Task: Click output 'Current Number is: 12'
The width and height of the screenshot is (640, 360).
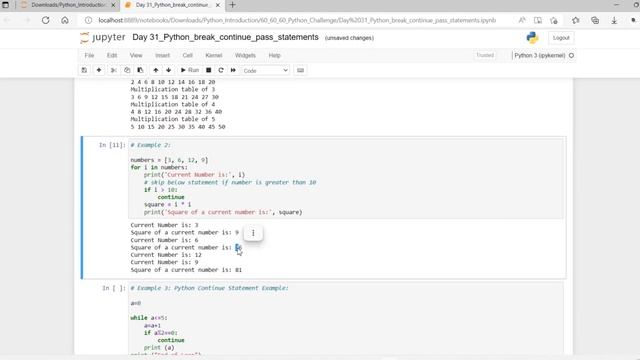Action: point(166,255)
